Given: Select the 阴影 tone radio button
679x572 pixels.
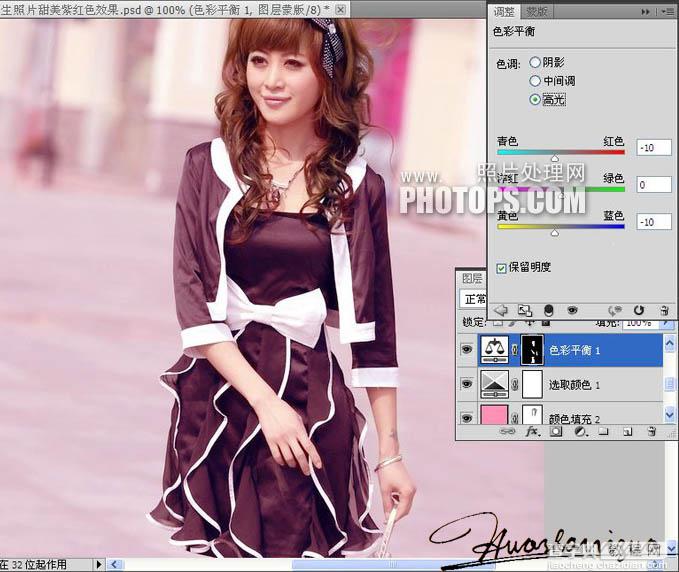Looking at the screenshot, I should pos(535,63).
